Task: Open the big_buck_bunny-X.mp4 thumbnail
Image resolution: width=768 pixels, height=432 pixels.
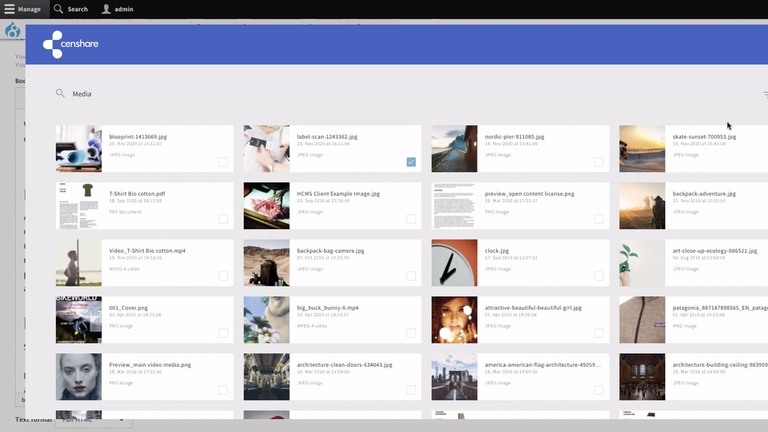Action: click(266, 320)
